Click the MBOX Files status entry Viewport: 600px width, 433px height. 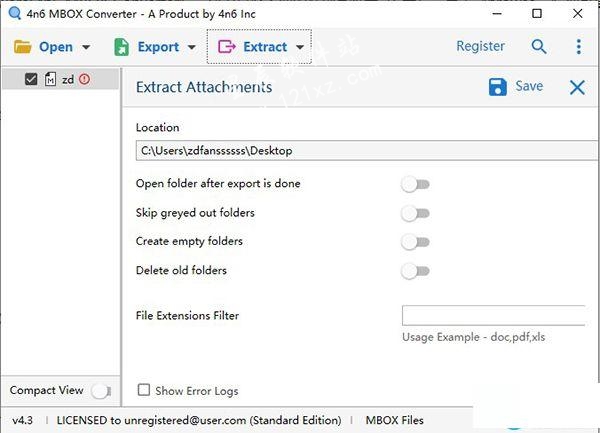(395, 420)
